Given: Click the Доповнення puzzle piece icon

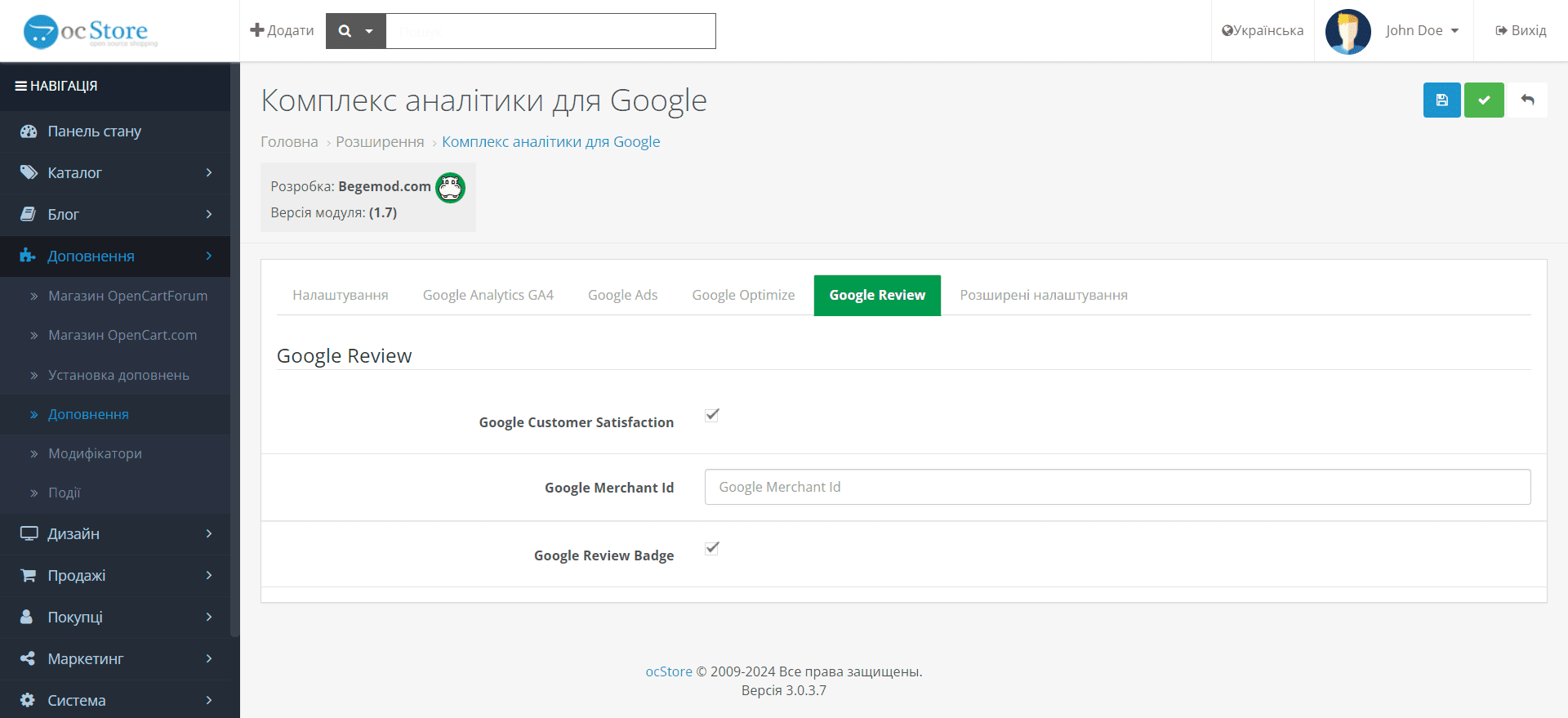Looking at the screenshot, I should [x=28, y=256].
